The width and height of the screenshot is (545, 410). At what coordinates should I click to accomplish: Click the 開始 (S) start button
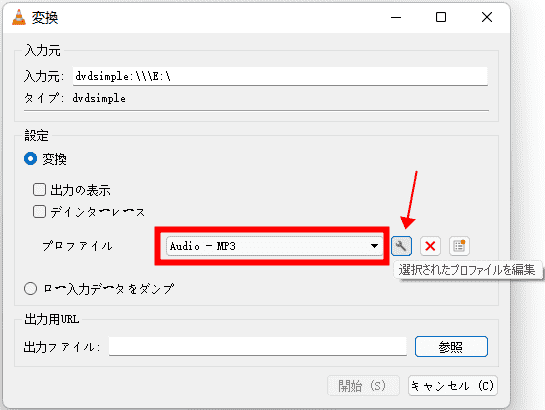363,385
